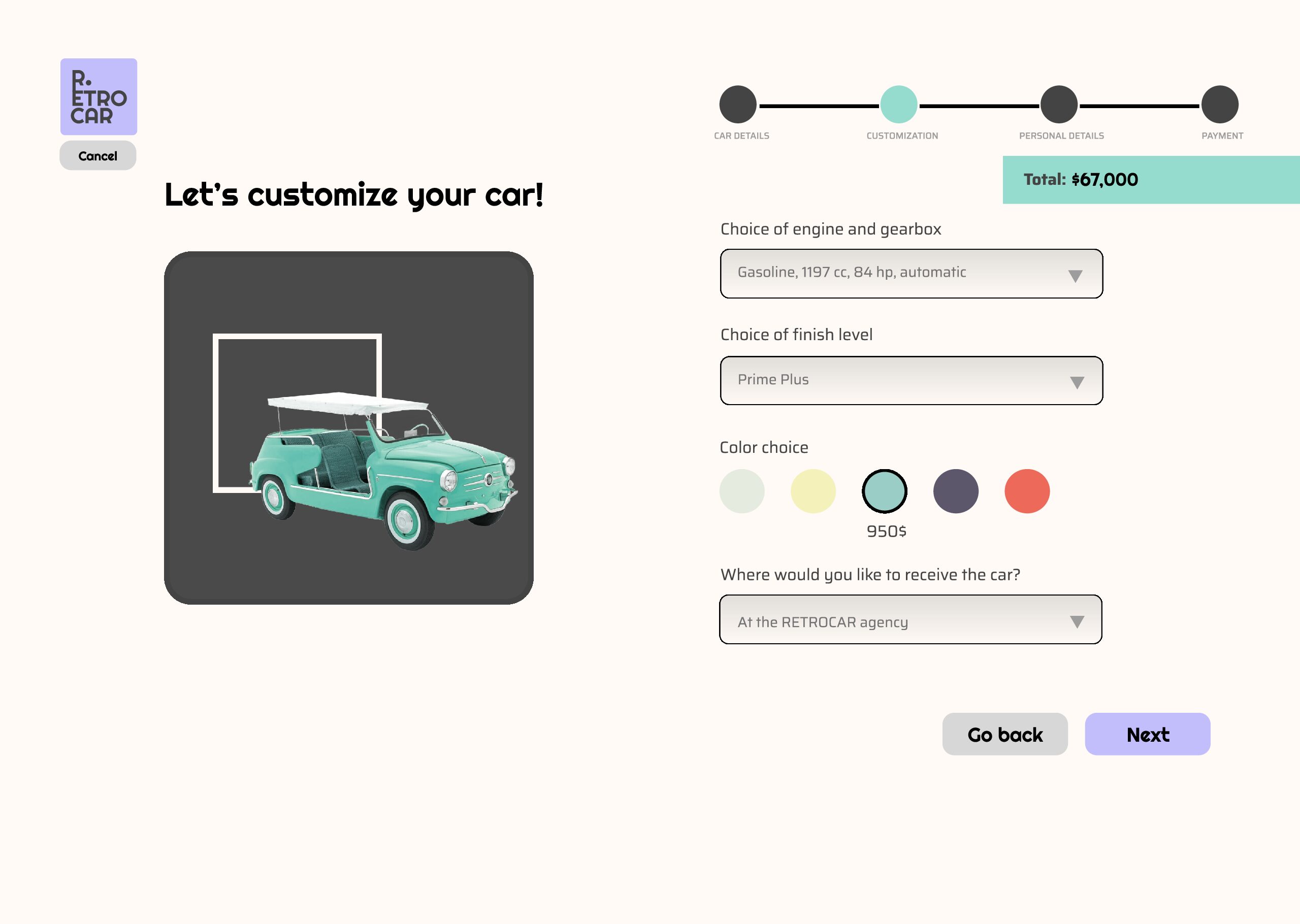Click the Personal Details step circle
The height and width of the screenshot is (924, 1300).
pyautogui.click(x=1059, y=105)
